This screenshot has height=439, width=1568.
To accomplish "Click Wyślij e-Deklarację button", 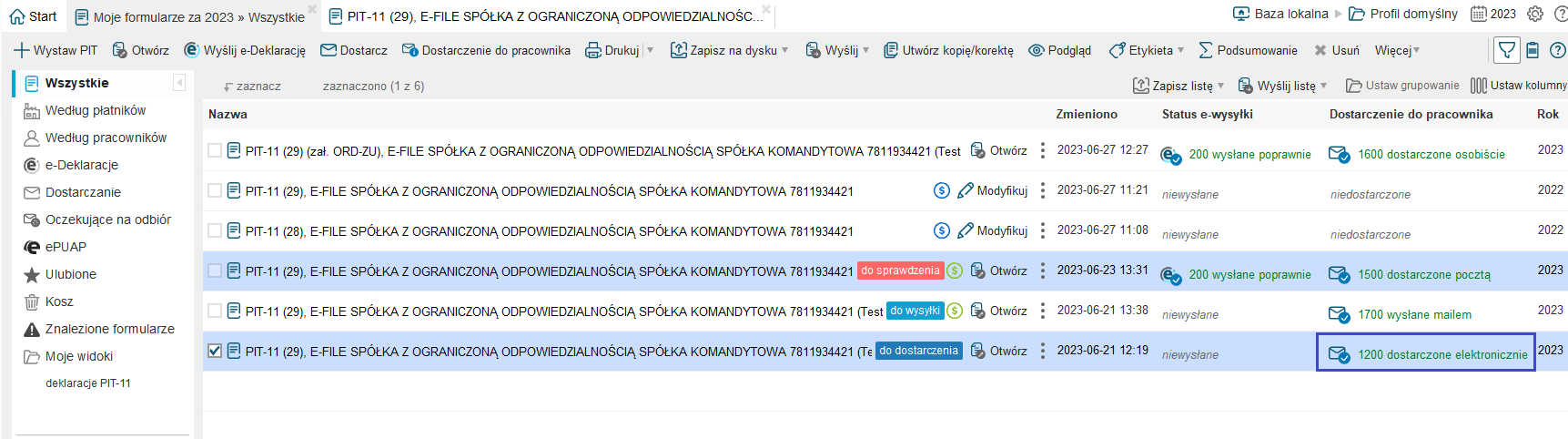I will (245, 51).
